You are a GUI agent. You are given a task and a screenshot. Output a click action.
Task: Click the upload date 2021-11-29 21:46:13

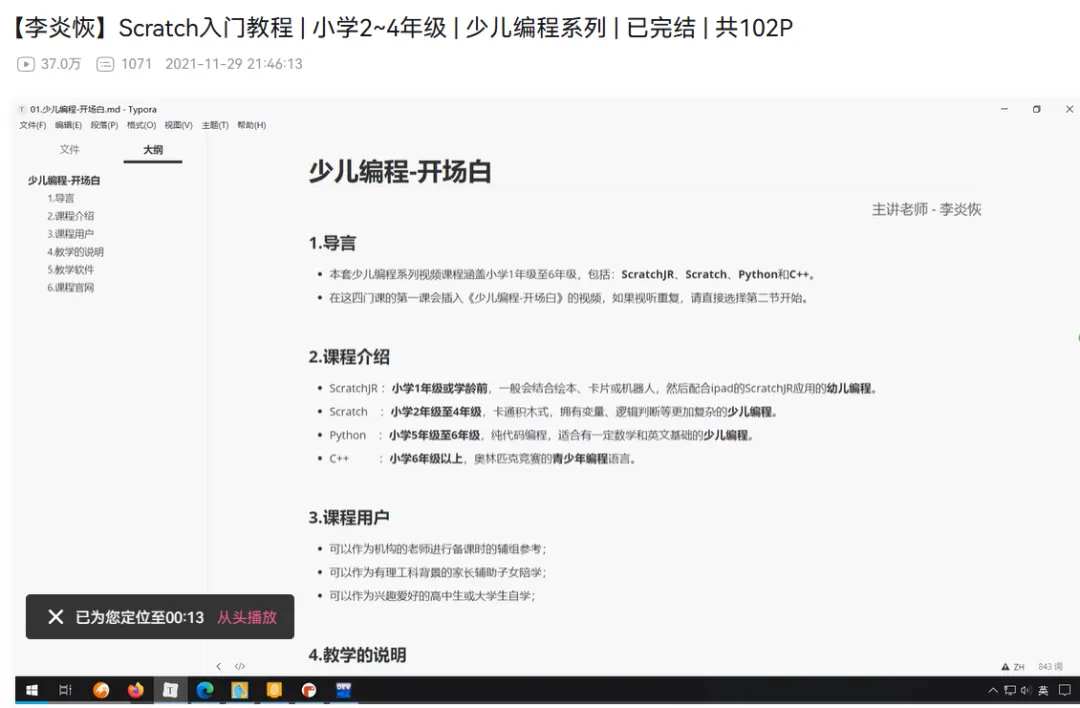pos(233,64)
